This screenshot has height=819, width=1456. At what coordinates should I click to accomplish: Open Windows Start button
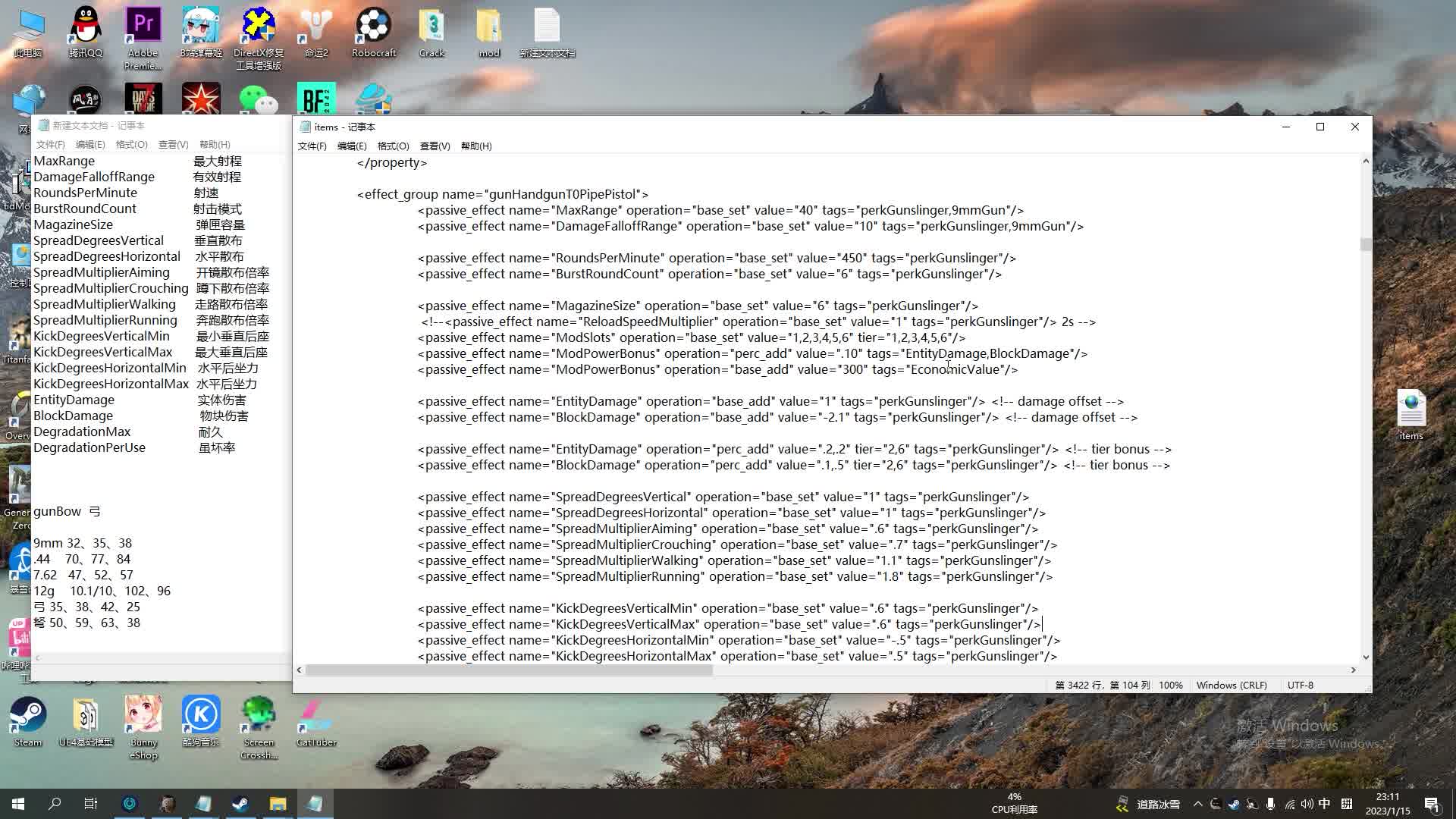(18, 804)
